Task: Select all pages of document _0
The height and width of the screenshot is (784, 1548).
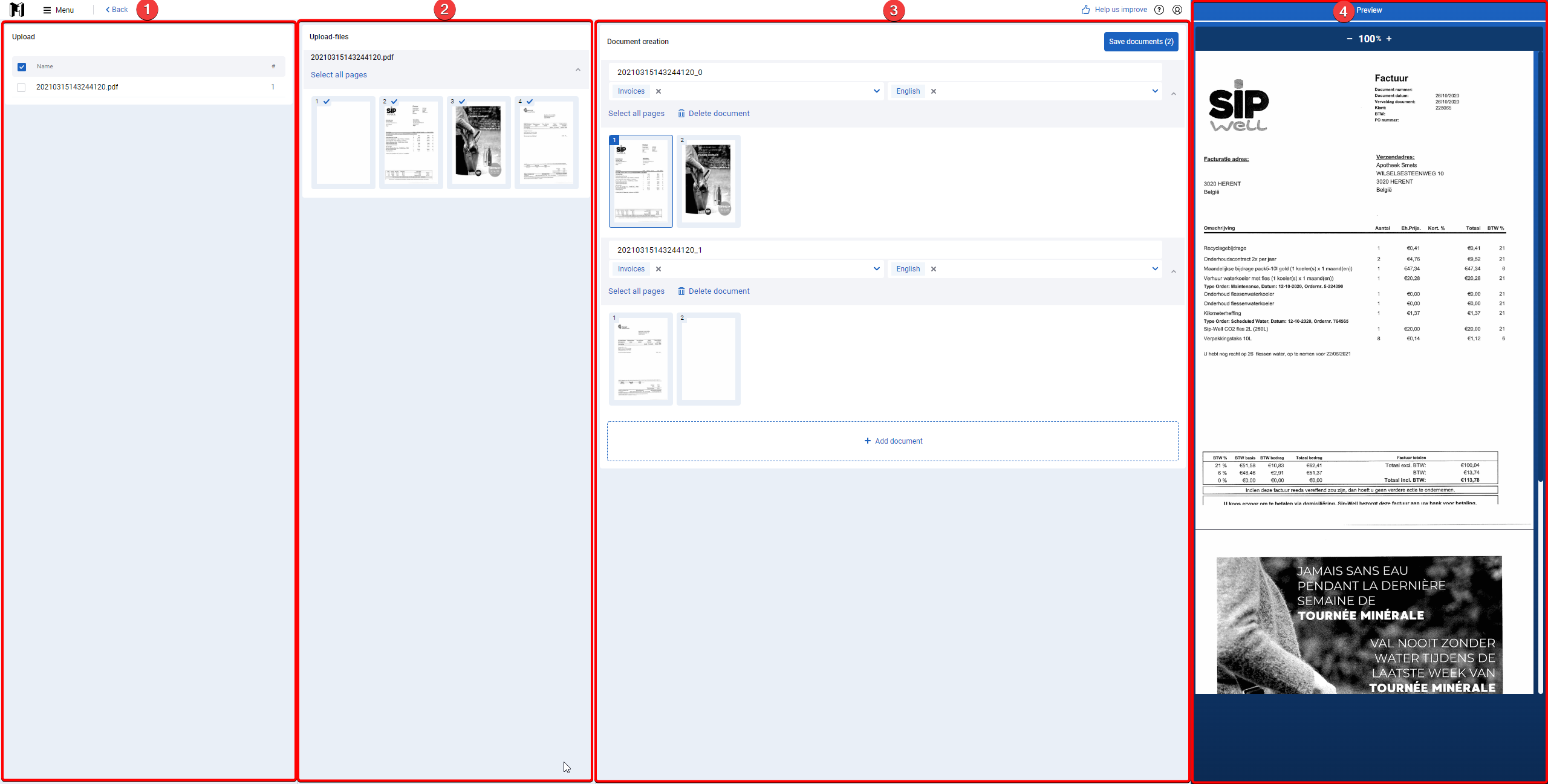Action: coord(636,114)
